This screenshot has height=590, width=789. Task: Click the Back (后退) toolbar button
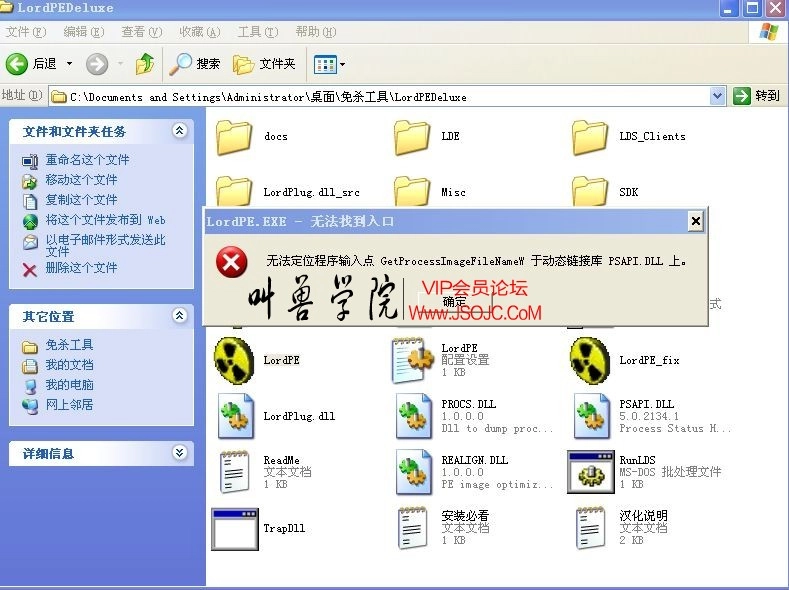[31, 64]
